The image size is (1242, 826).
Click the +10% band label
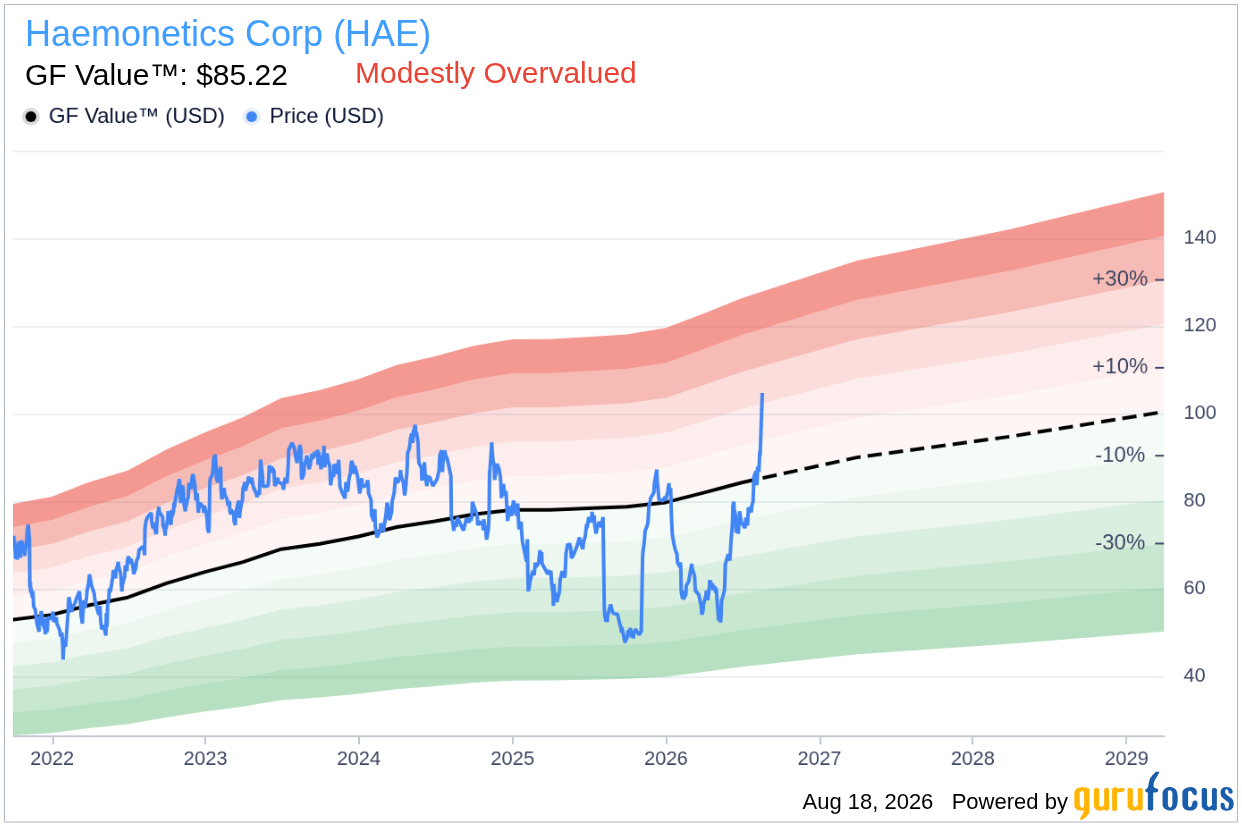tap(1120, 367)
